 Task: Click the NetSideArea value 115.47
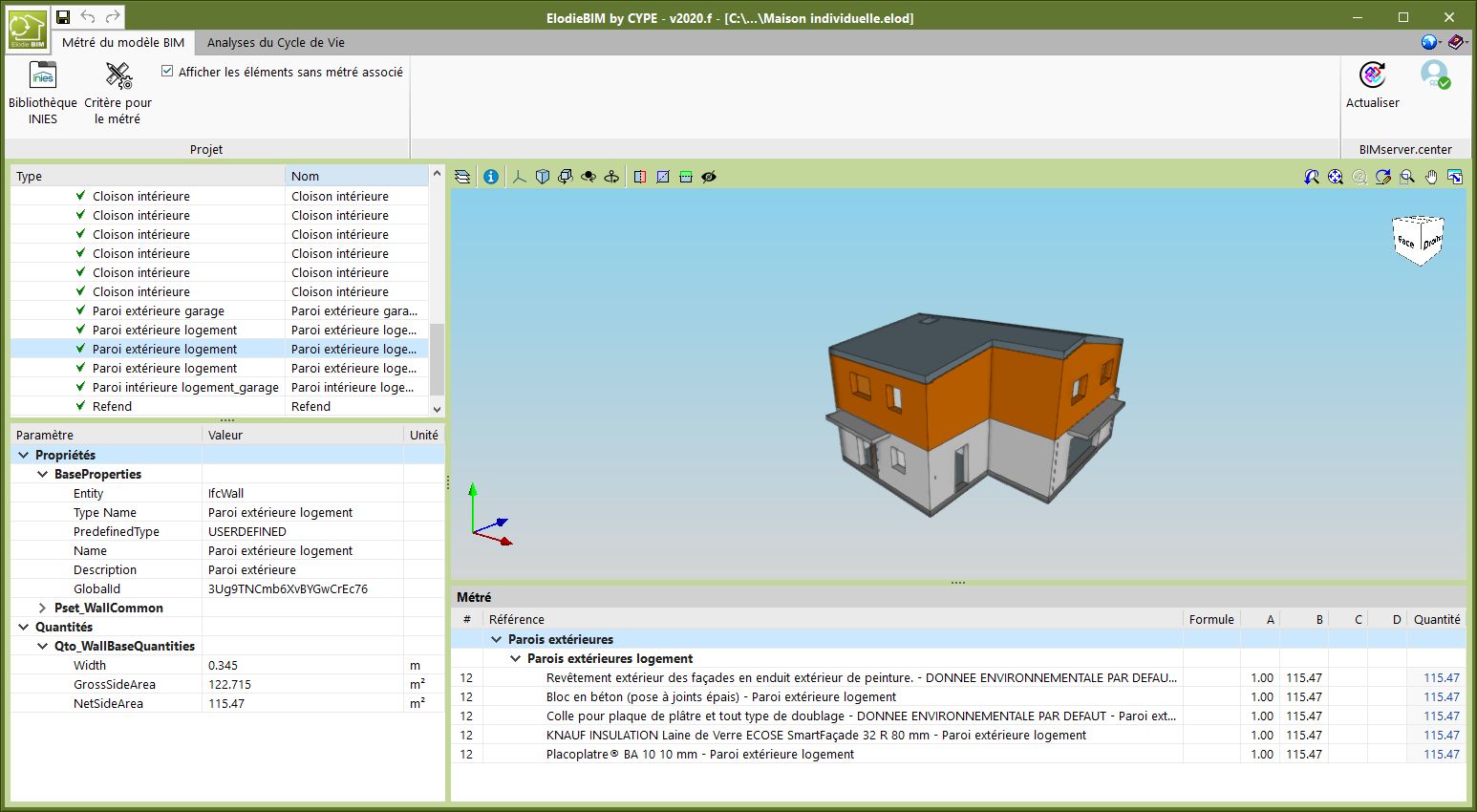coord(226,704)
